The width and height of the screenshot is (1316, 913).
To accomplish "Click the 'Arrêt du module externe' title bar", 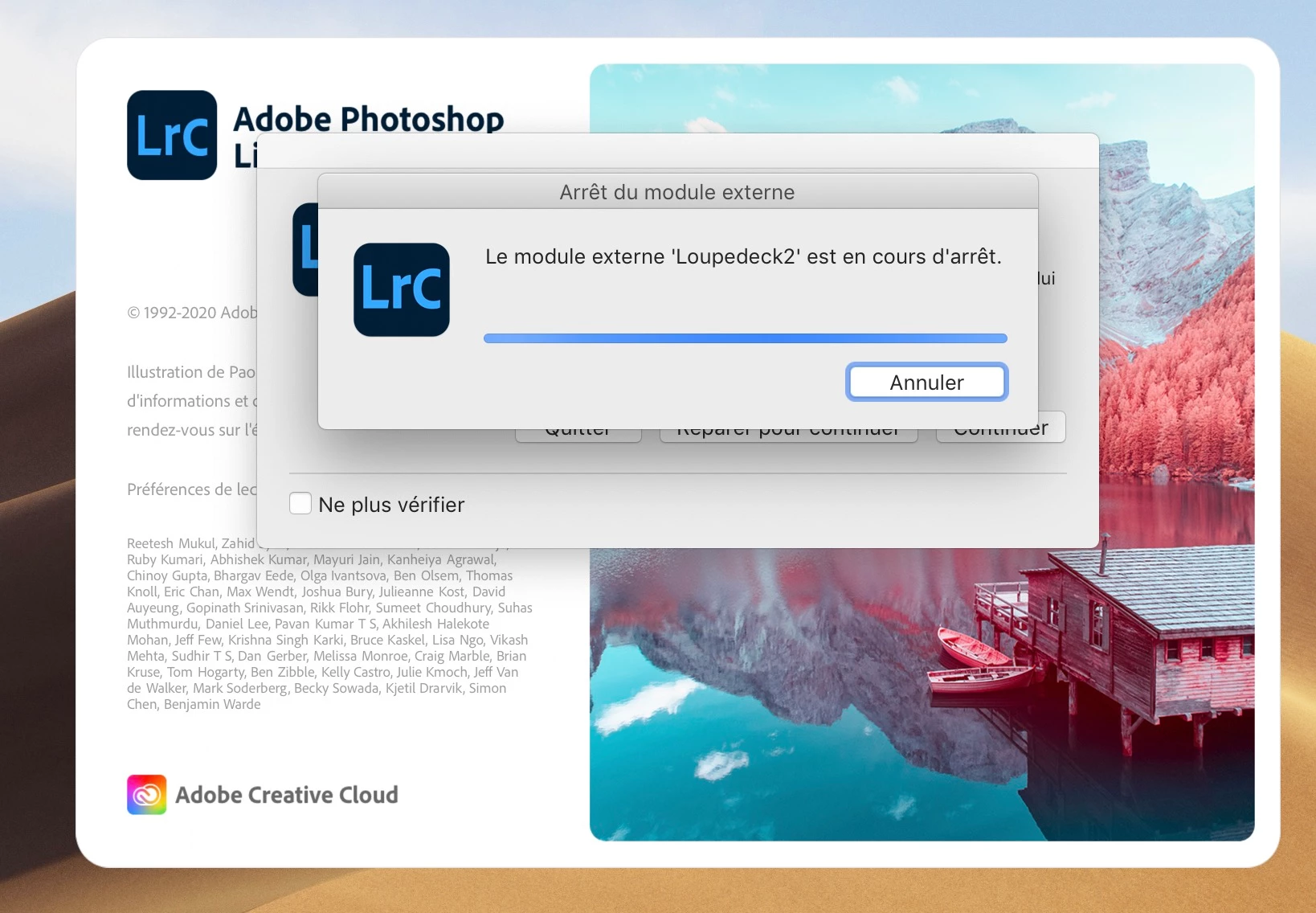I will pyautogui.click(x=677, y=192).
